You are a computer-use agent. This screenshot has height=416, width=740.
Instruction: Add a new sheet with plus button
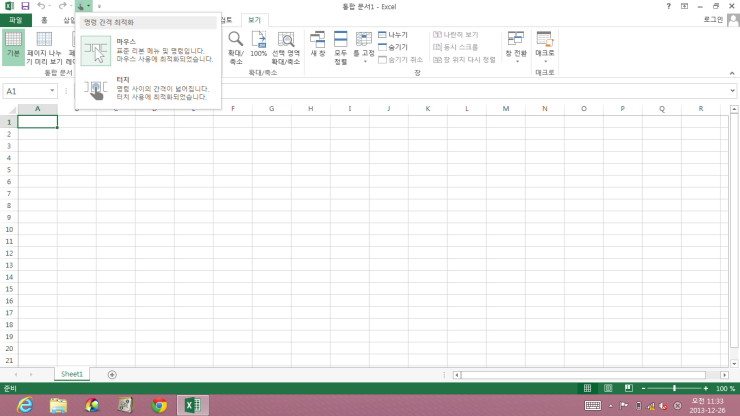pyautogui.click(x=112, y=374)
